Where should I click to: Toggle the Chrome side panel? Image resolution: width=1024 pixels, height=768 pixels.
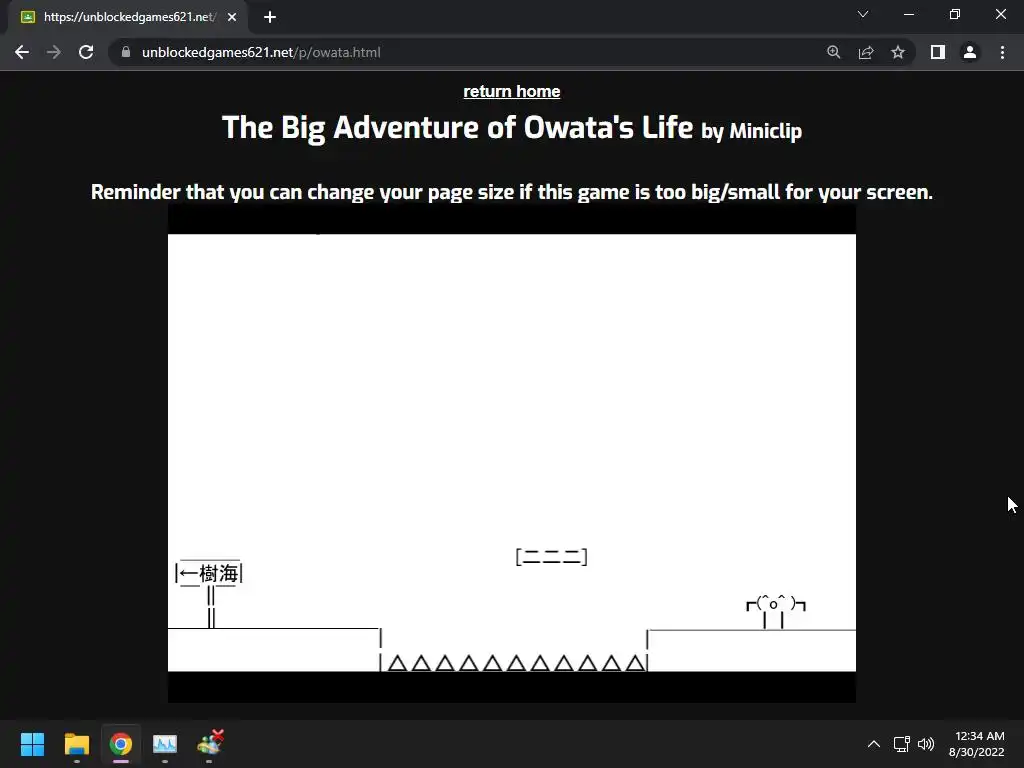click(x=938, y=52)
